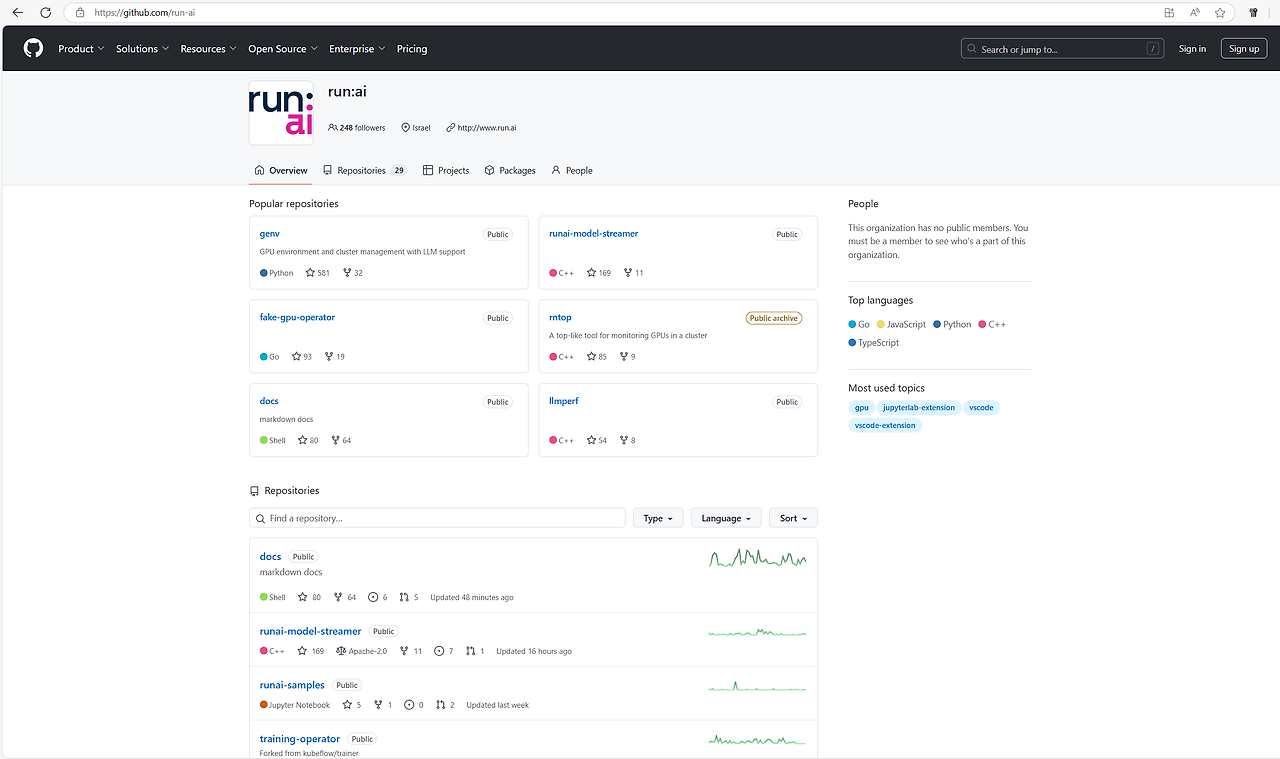Open the Sort dropdown
Screen dimensions: 1280x759
794,518
